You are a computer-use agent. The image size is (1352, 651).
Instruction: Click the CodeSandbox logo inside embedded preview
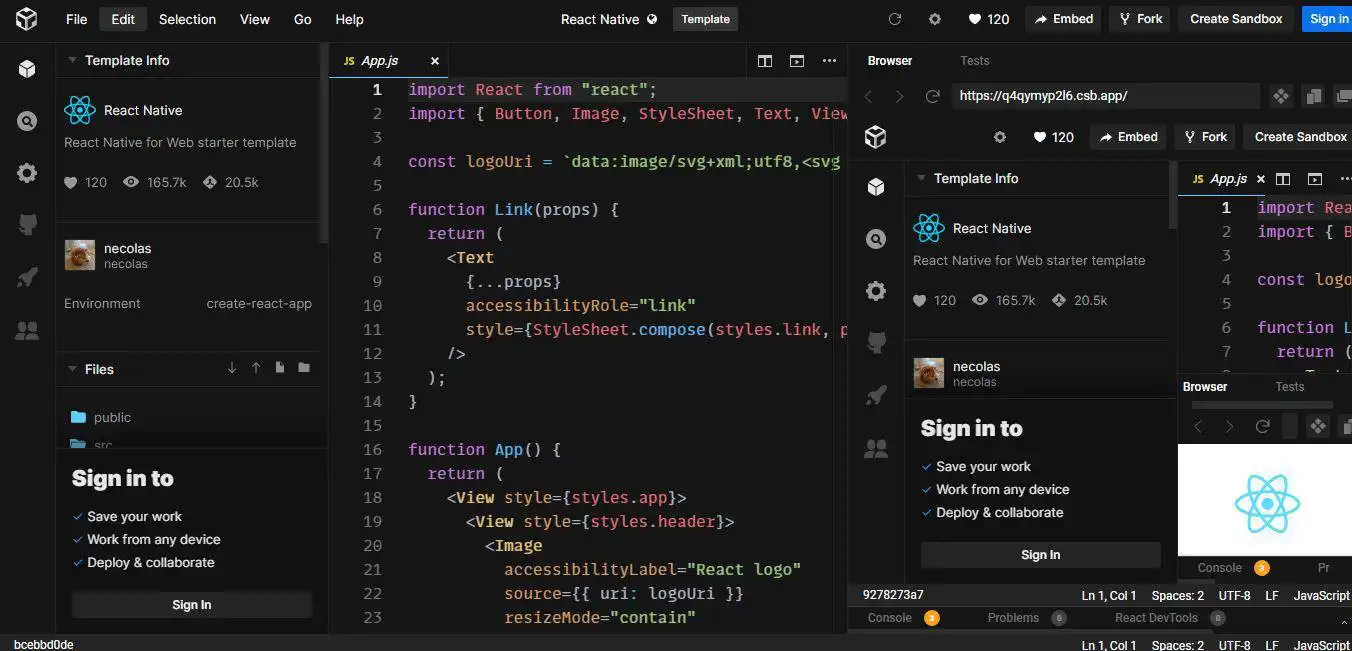(x=876, y=137)
